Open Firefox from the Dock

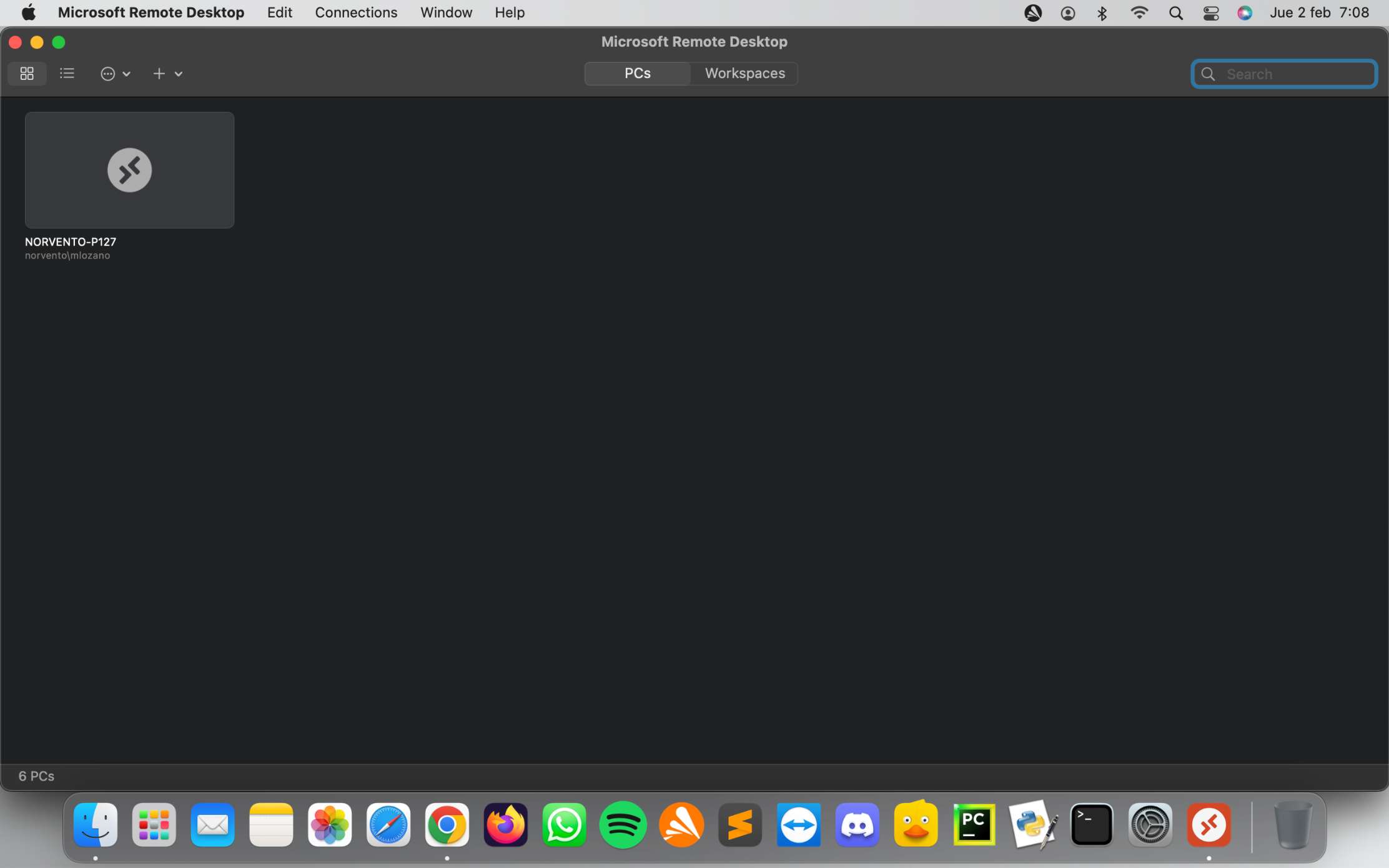click(x=506, y=825)
